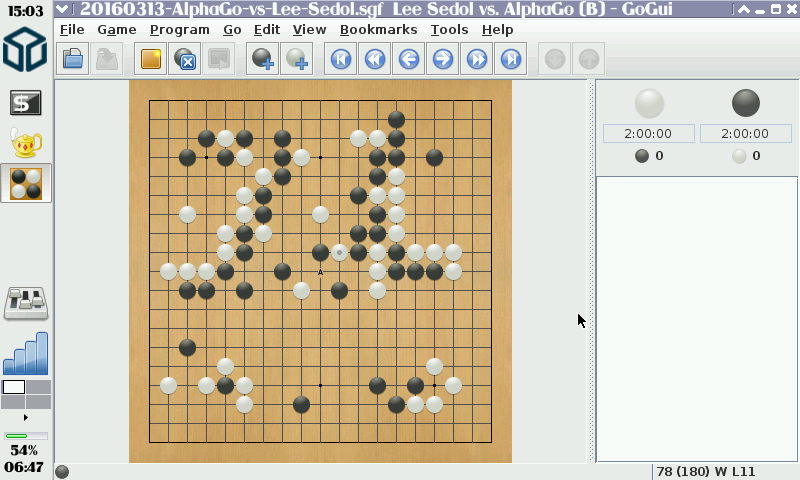
Task: Switch to the first workspace in the pager
Action: point(14,387)
